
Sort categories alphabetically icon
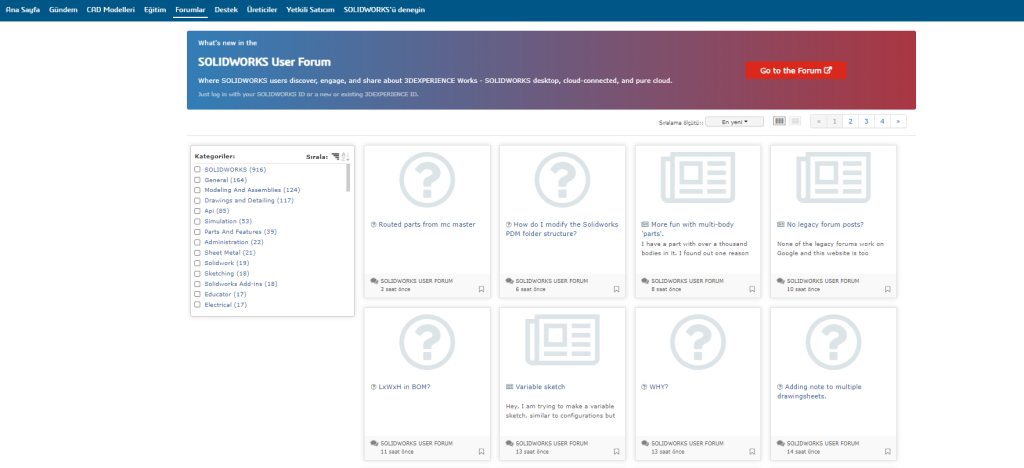coord(346,156)
